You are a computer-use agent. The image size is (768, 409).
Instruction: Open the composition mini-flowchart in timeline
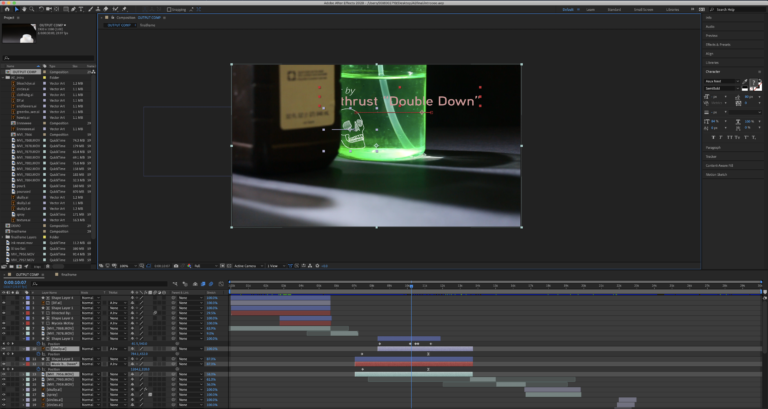pos(175,284)
